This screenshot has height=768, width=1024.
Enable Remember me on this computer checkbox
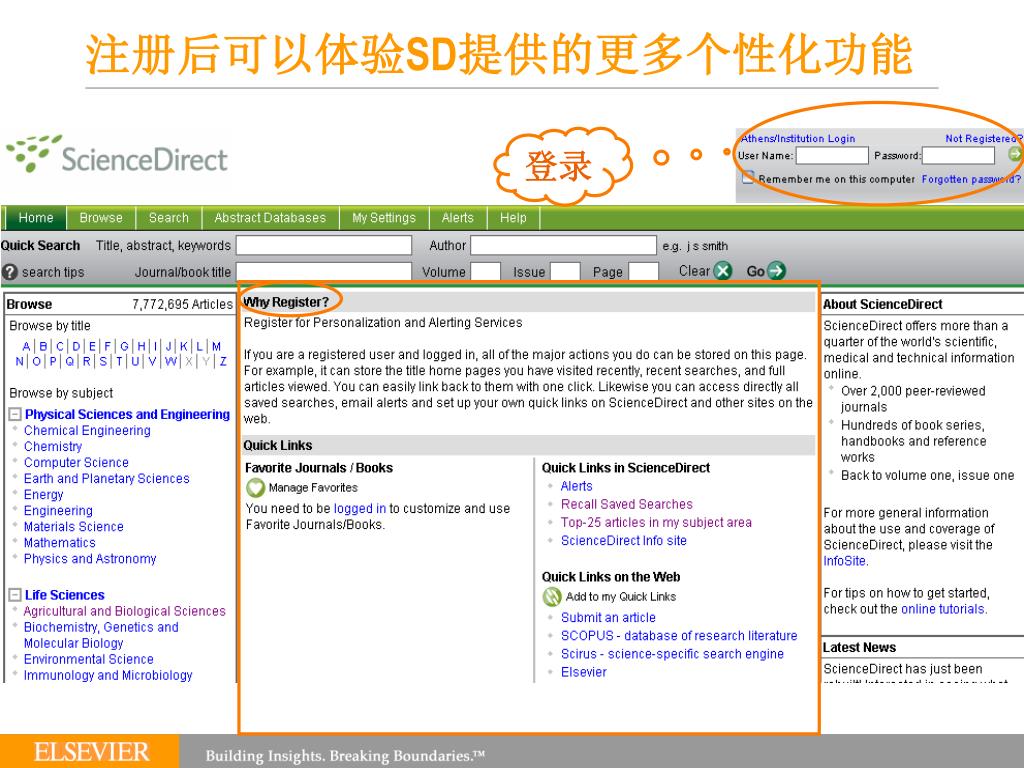coord(748,179)
